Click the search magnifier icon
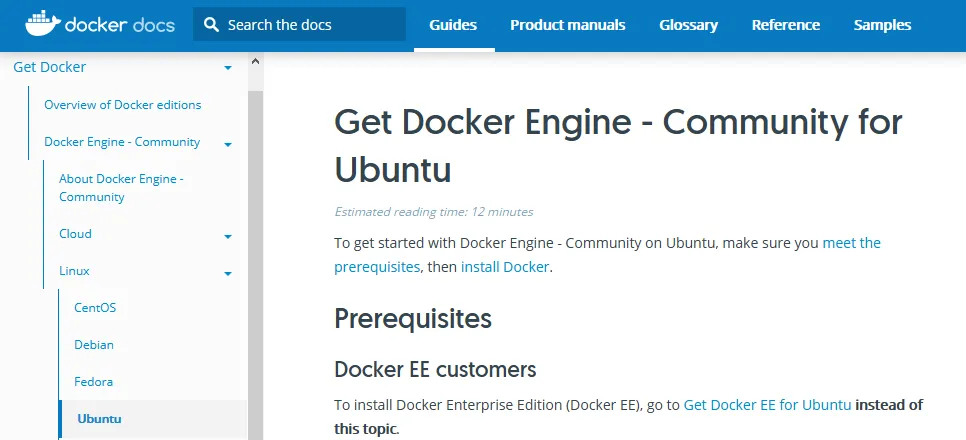The height and width of the screenshot is (440, 966). [211, 25]
